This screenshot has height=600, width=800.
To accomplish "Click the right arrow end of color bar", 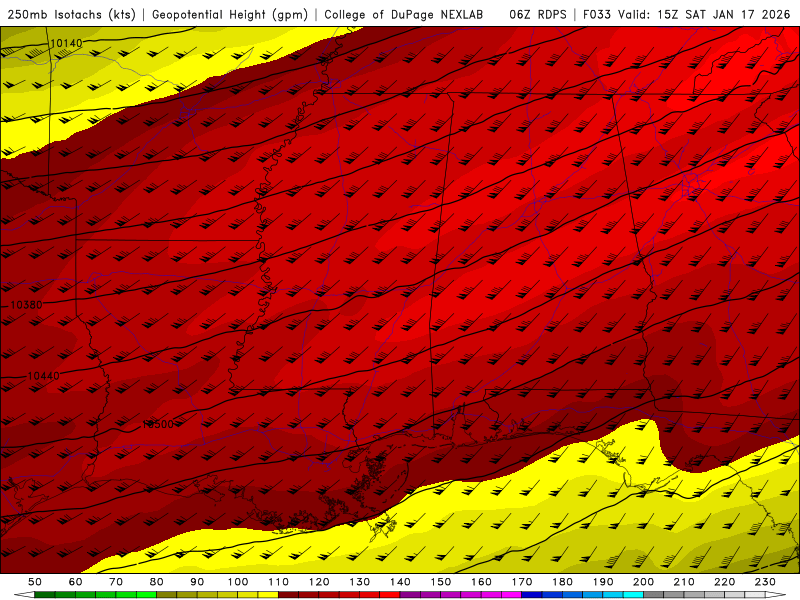I will 776,595.
